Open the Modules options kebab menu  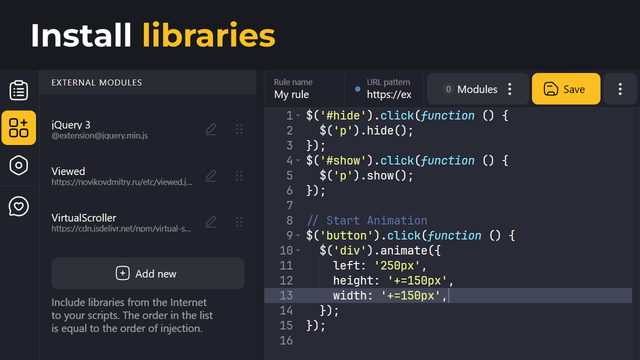[x=510, y=89]
